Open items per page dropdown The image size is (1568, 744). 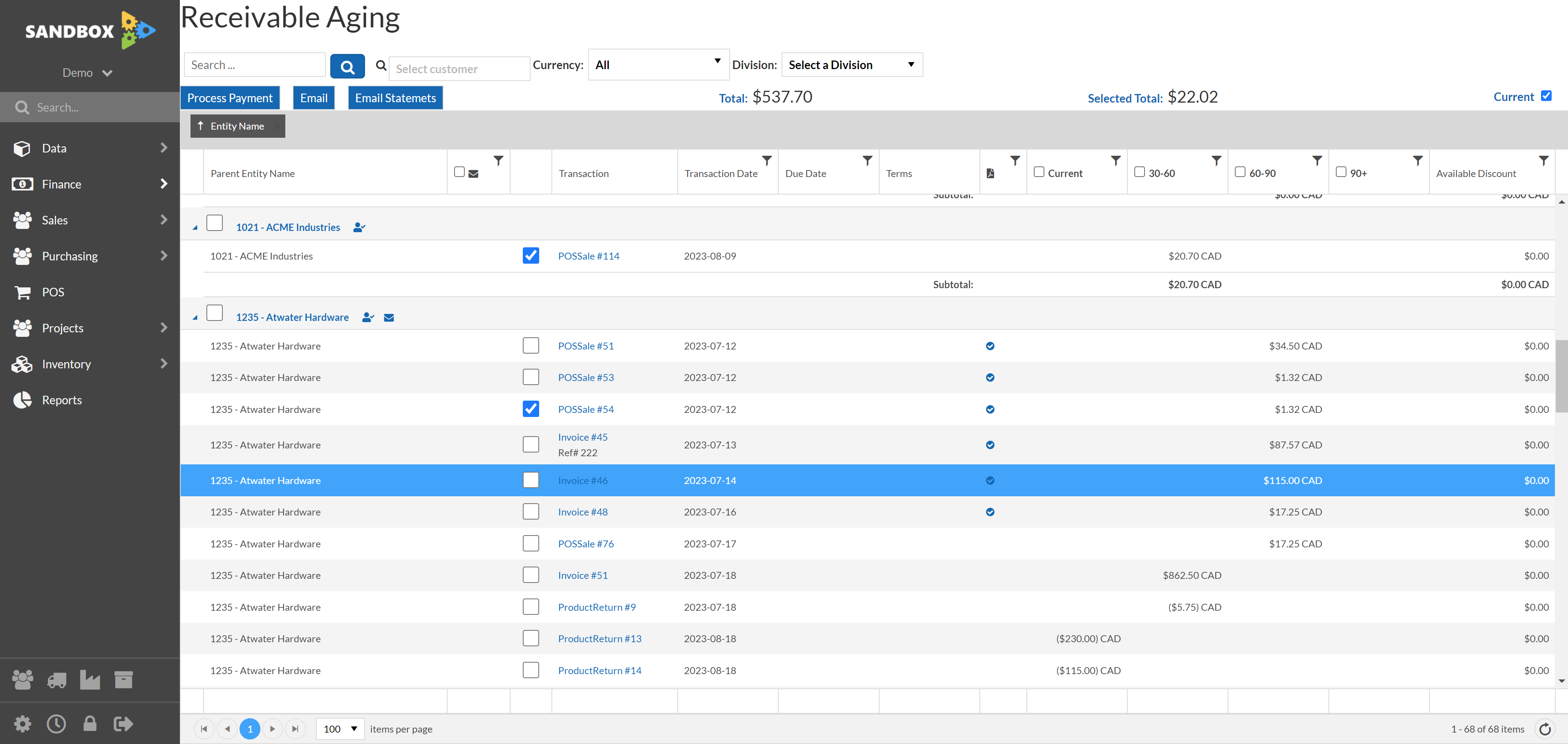coord(340,729)
